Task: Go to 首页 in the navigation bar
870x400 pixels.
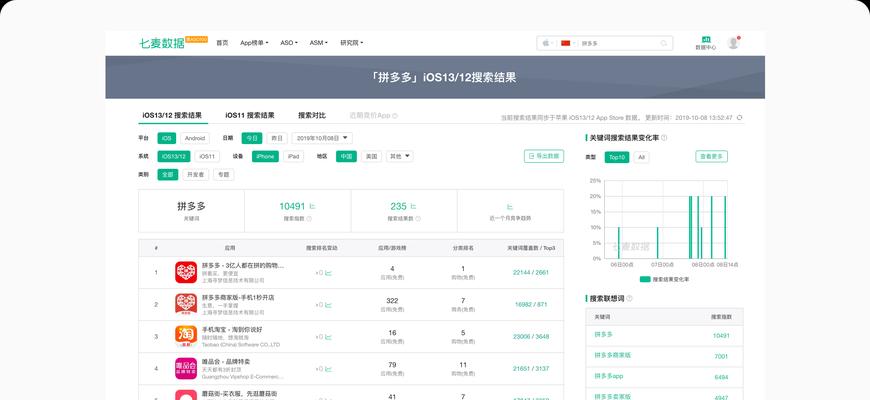Action: (x=222, y=43)
